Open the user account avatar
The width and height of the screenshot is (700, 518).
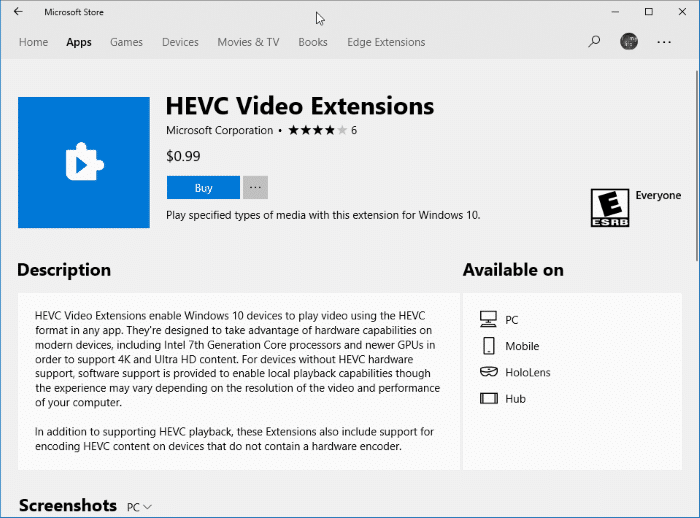(629, 42)
